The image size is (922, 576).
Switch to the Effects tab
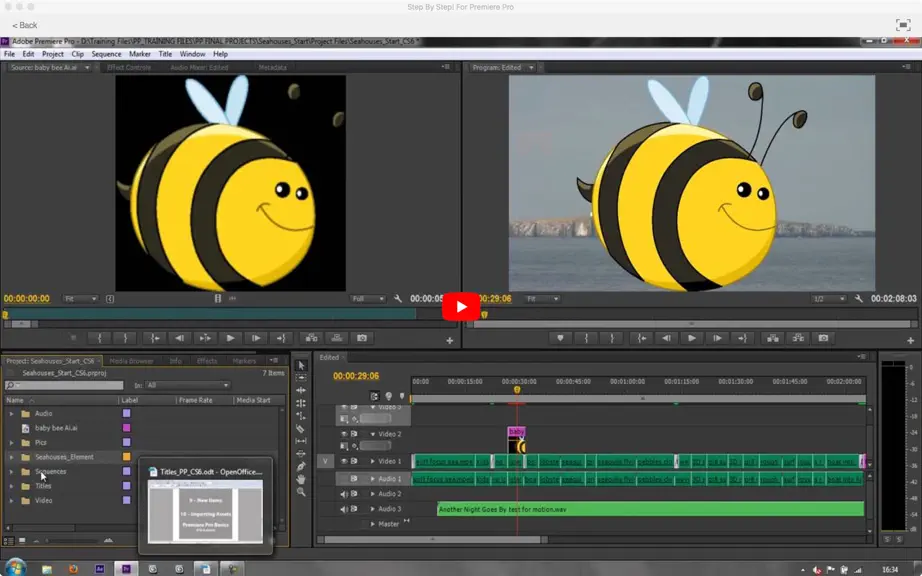[x=207, y=361]
